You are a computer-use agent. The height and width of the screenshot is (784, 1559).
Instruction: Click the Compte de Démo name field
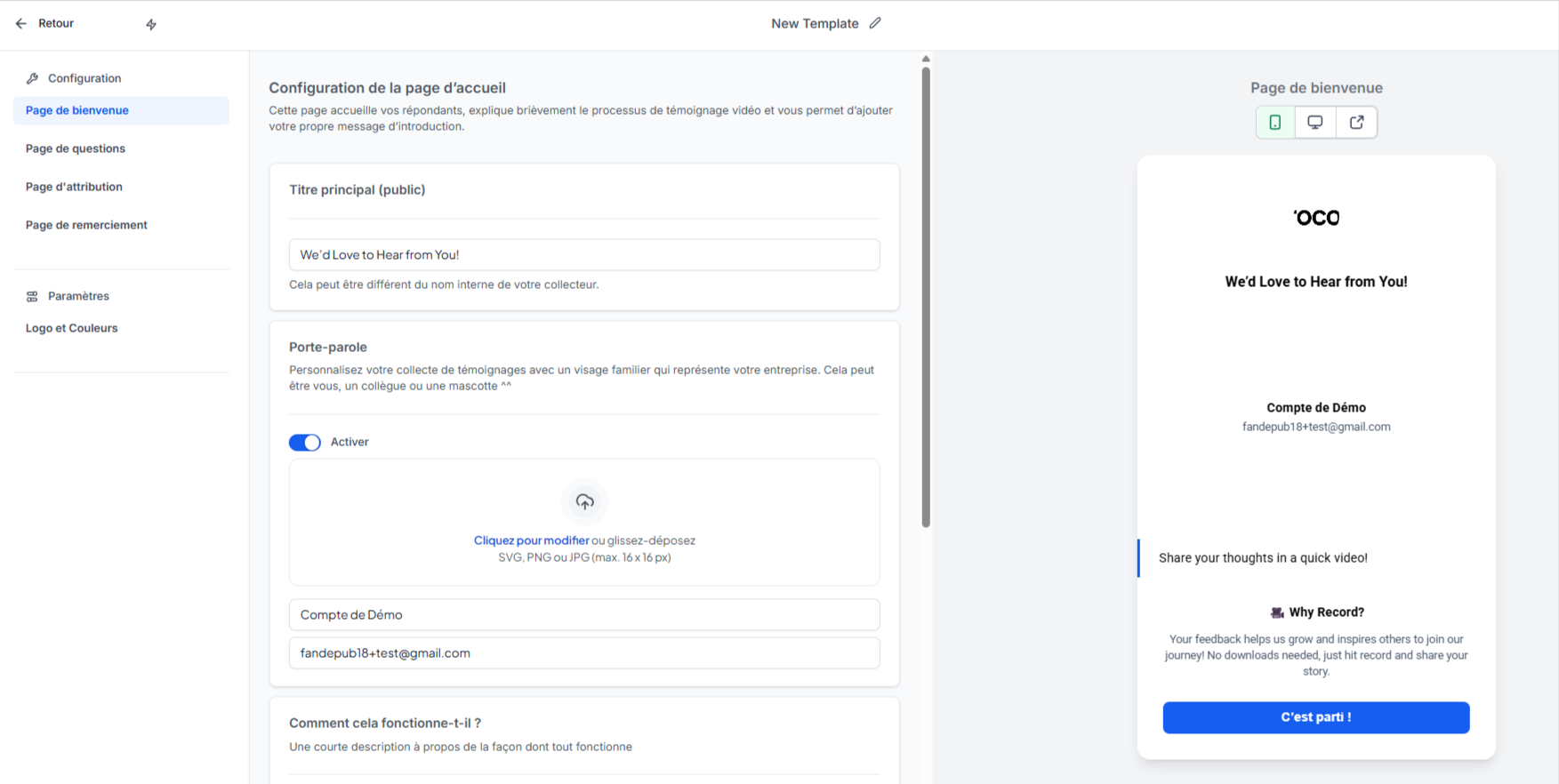[584, 614]
